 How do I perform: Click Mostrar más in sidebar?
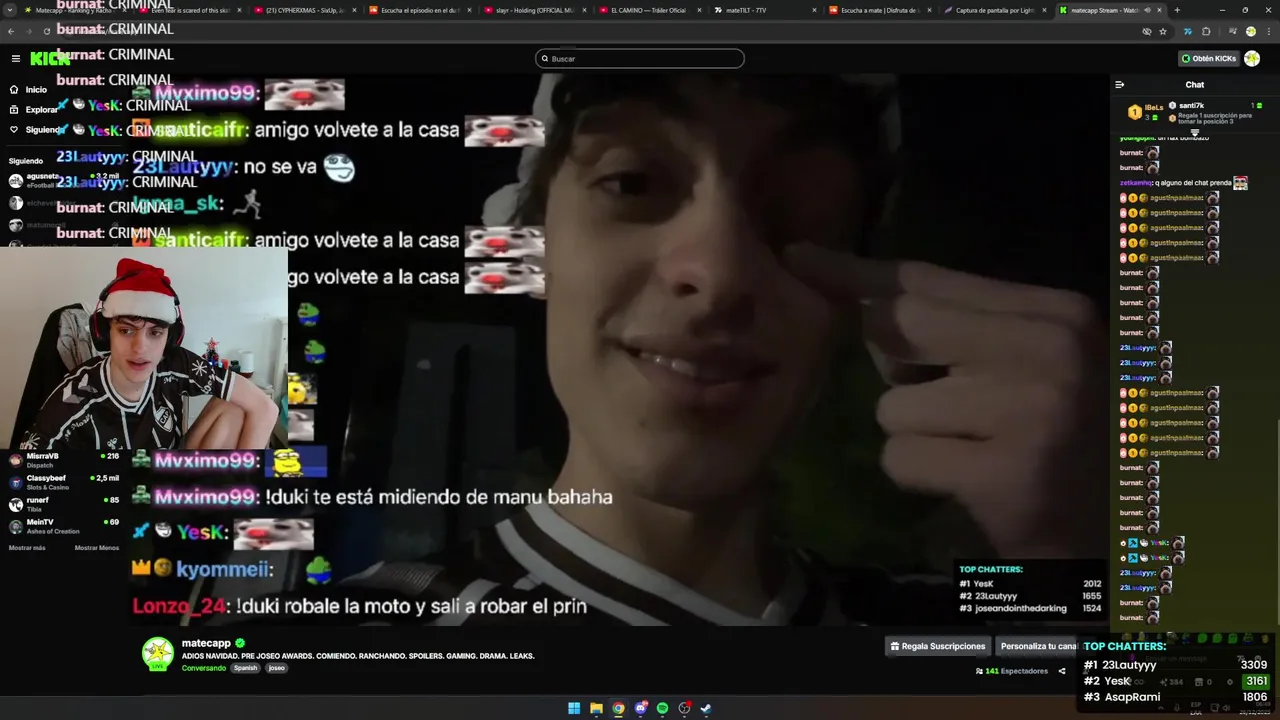[x=27, y=548]
